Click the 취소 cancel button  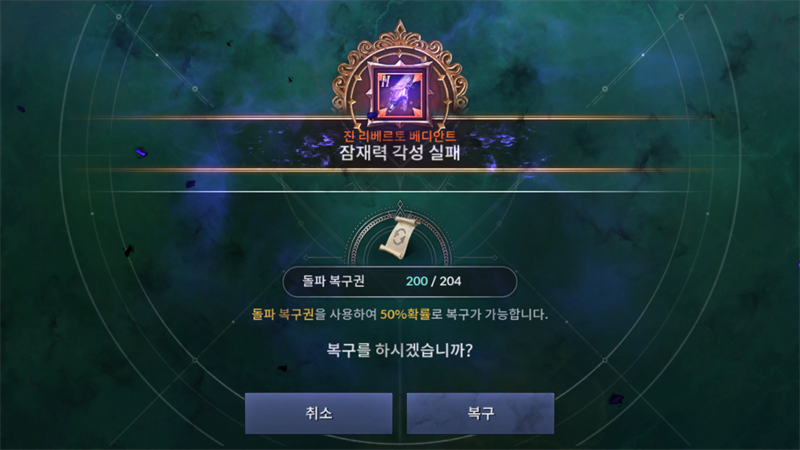[318, 413]
